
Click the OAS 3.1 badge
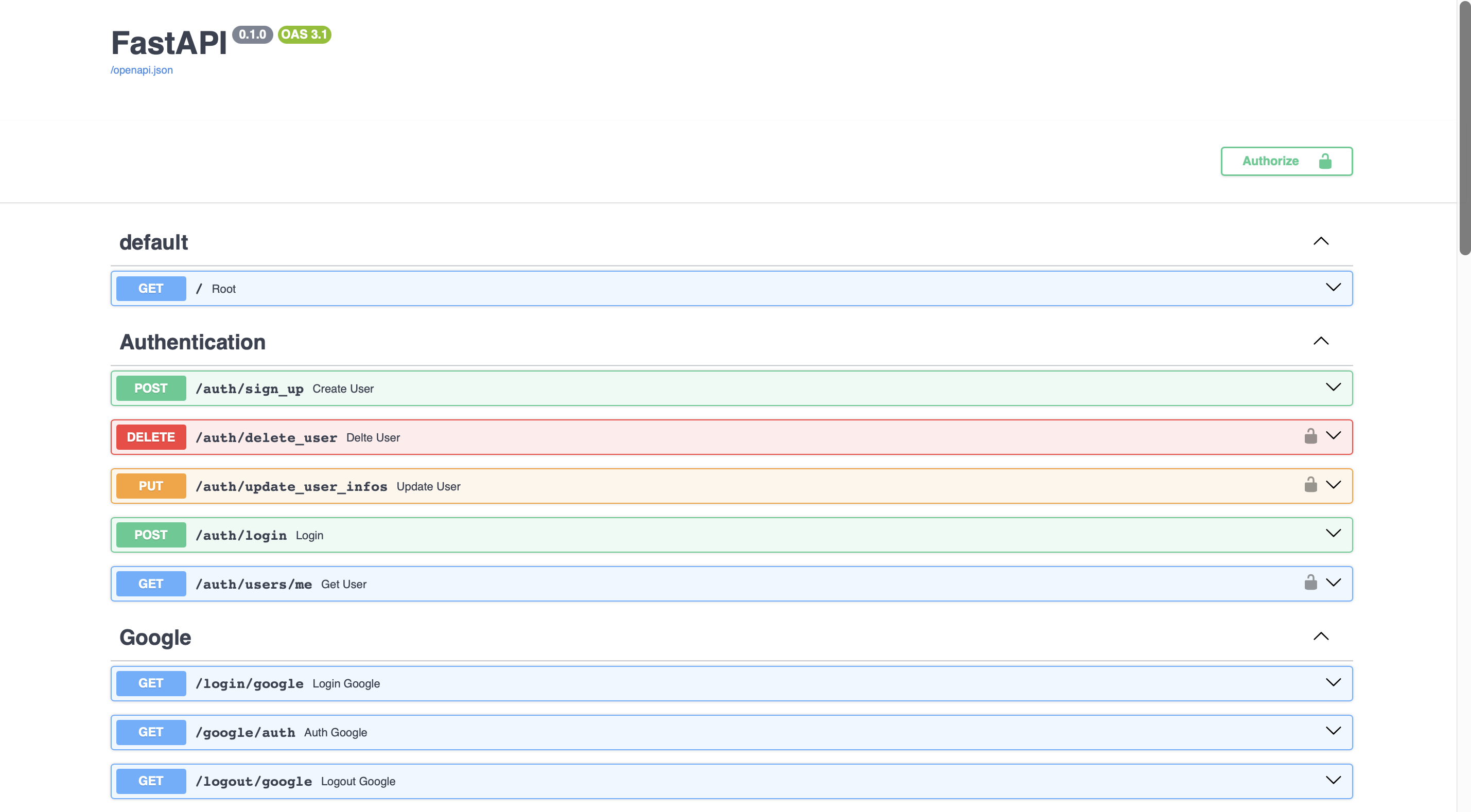pos(304,34)
